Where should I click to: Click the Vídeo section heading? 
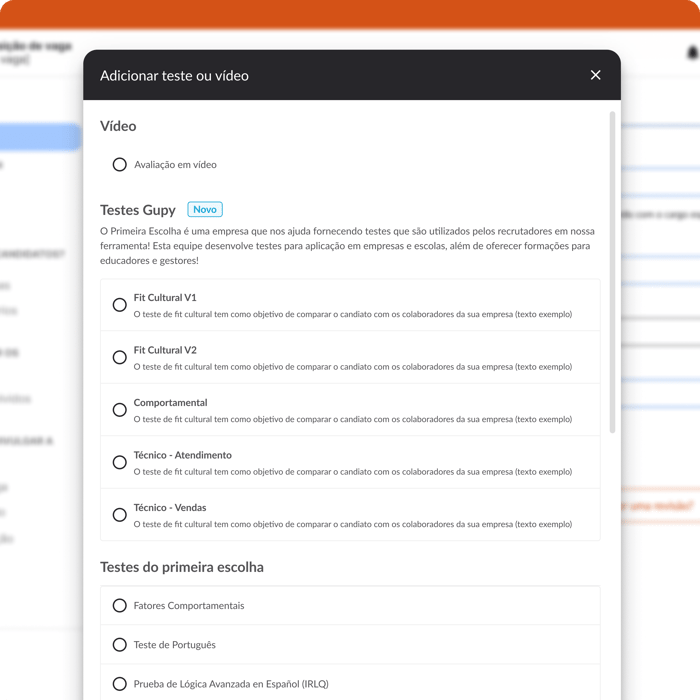pyautogui.click(x=118, y=126)
